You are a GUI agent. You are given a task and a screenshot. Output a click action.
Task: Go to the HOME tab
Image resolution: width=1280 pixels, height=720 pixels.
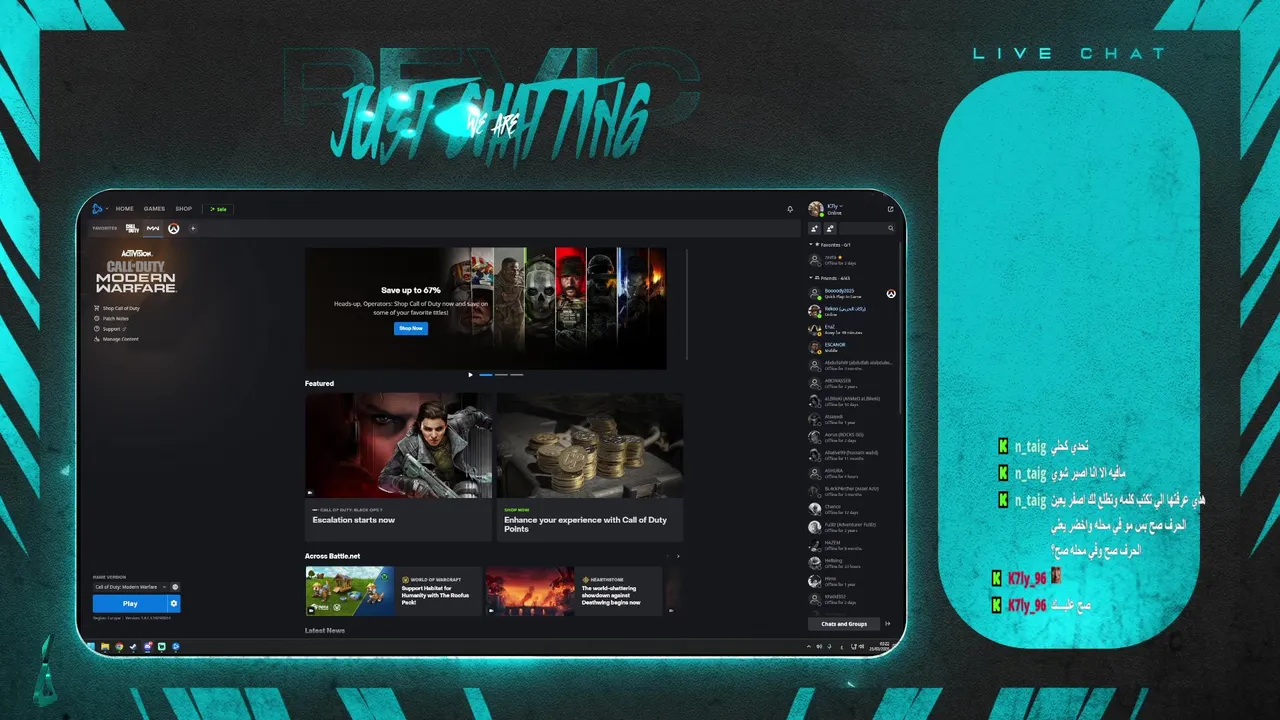click(124, 209)
